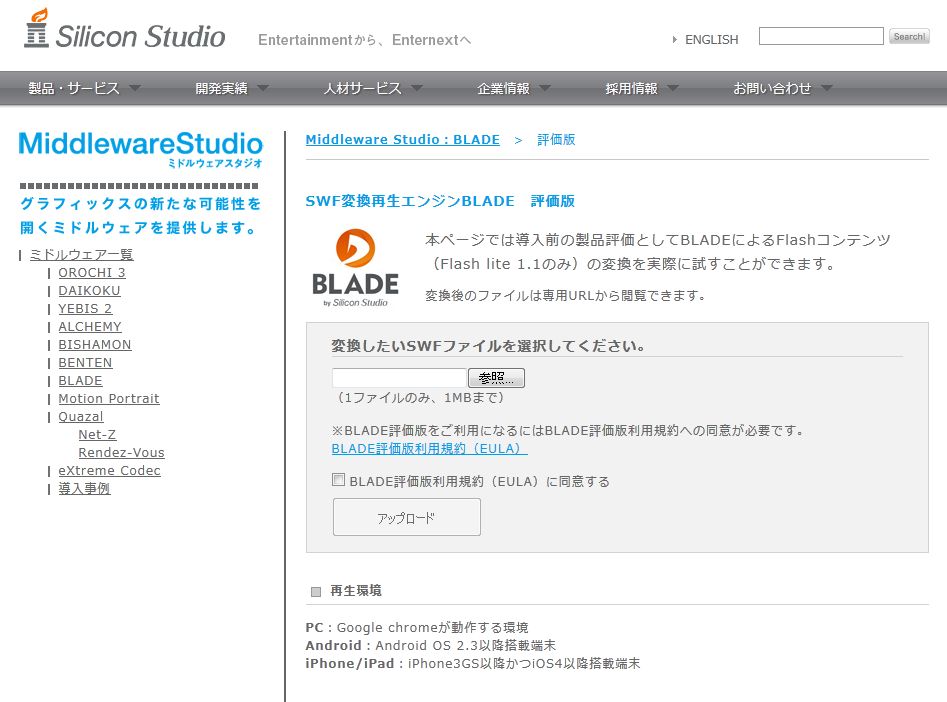The width and height of the screenshot is (947, 702).
Task: Open the DAIKOKU sidebar link
Action: (89, 291)
